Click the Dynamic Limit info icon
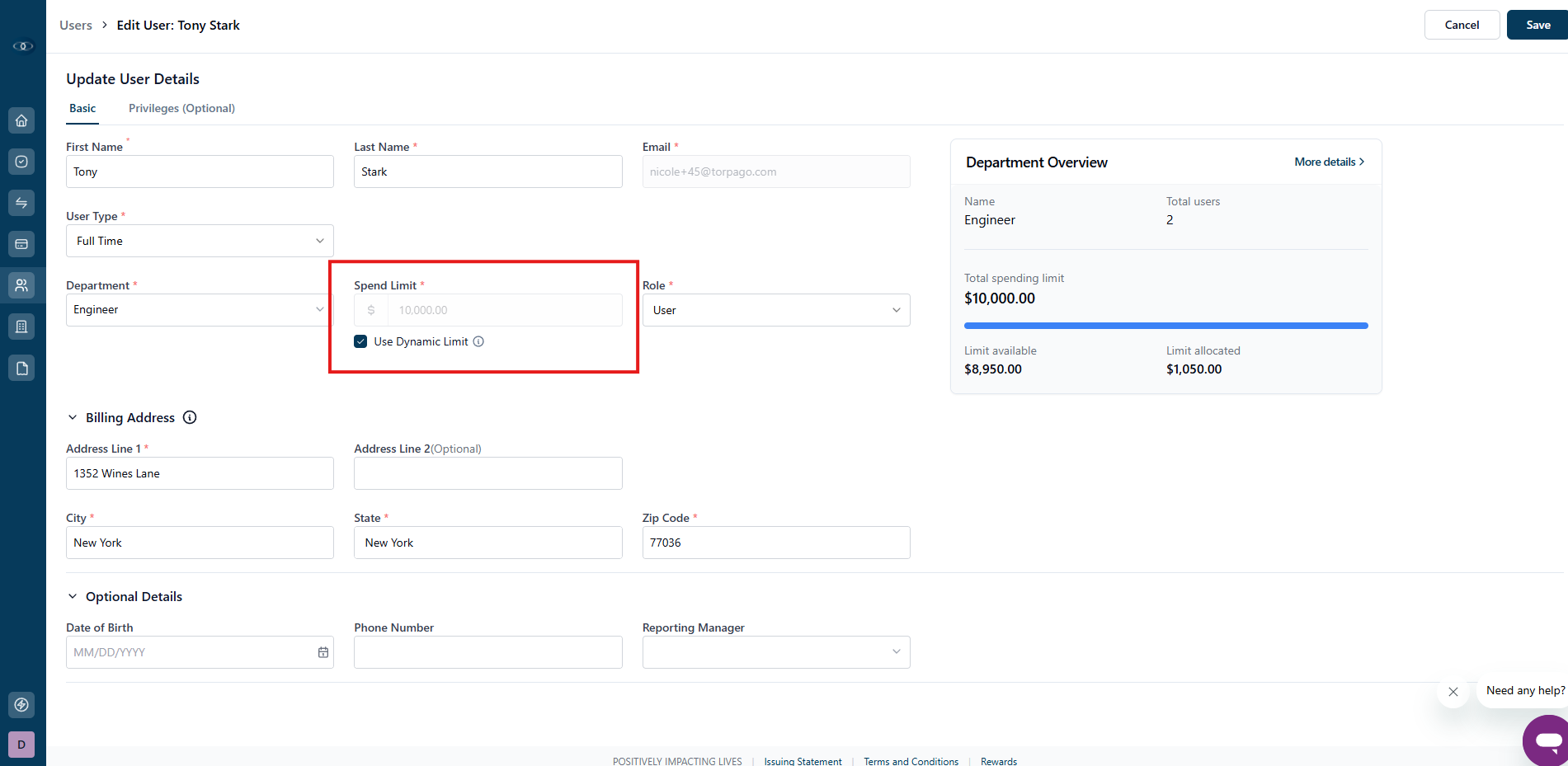 coord(478,341)
